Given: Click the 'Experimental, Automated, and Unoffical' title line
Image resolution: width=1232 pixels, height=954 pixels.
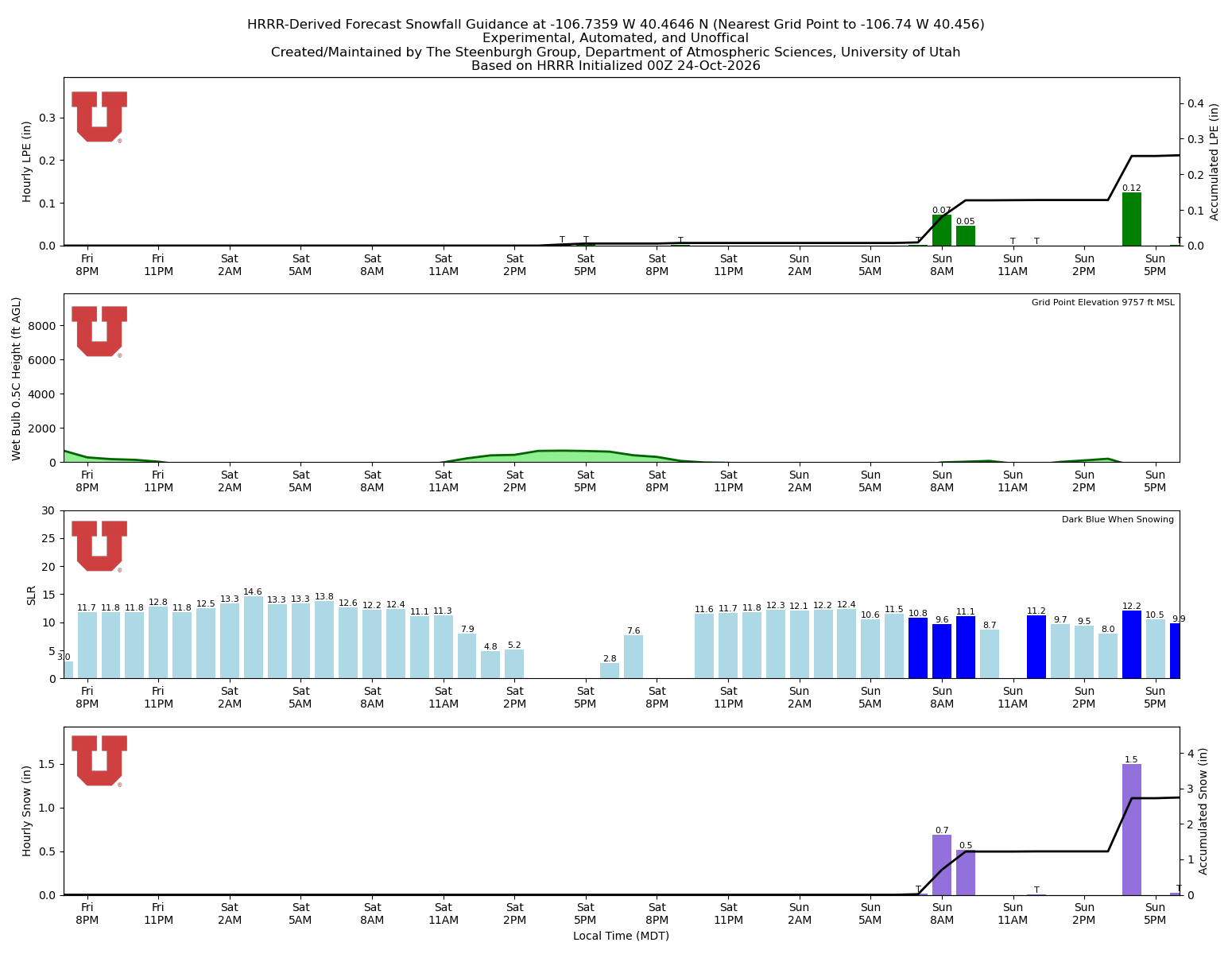Looking at the screenshot, I should pos(615,38).
